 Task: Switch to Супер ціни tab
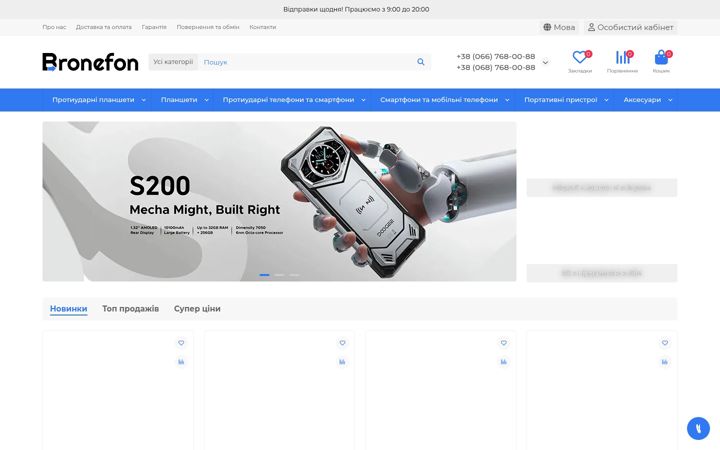tap(197, 309)
